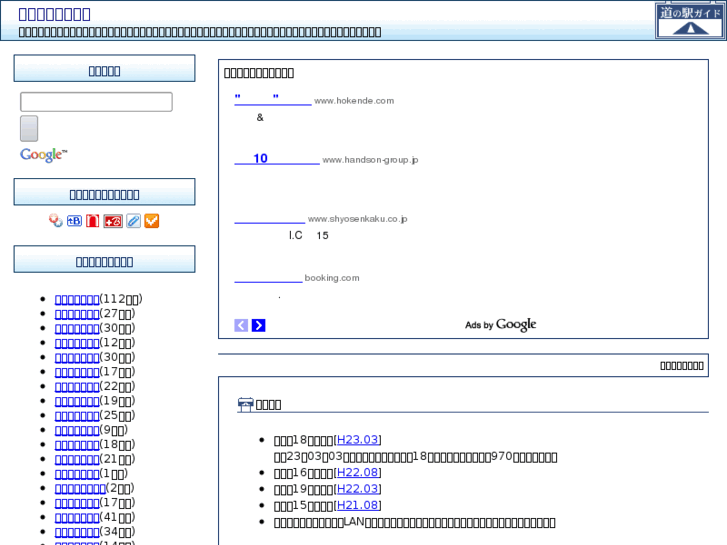Click the 道の駅ガイド logo in header
Image resolution: width=727 pixels, height=545 pixels.
tap(690, 21)
